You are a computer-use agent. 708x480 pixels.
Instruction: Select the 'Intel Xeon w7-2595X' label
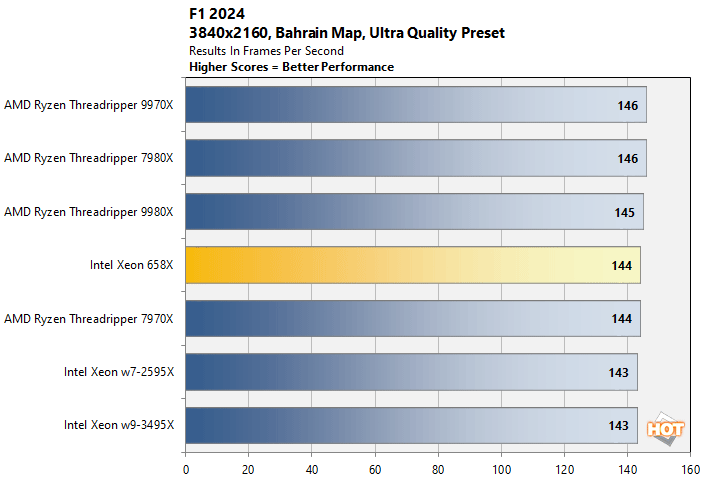119,372
